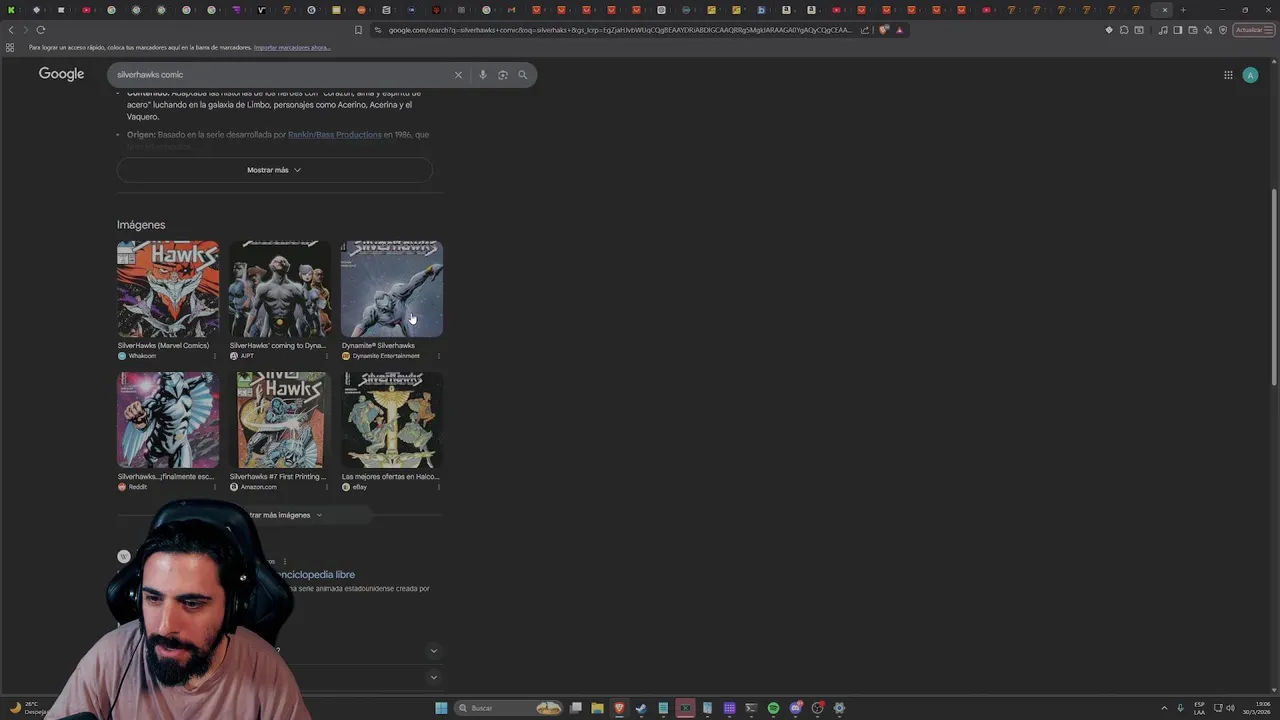Open the enciclopedia libre Wikipedia result
Image resolution: width=1280 pixels, height=720 pixels.
(315, 575)
